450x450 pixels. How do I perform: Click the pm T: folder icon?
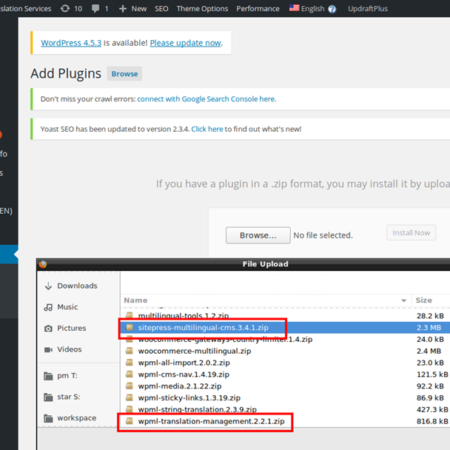click(x=48, y=376)
